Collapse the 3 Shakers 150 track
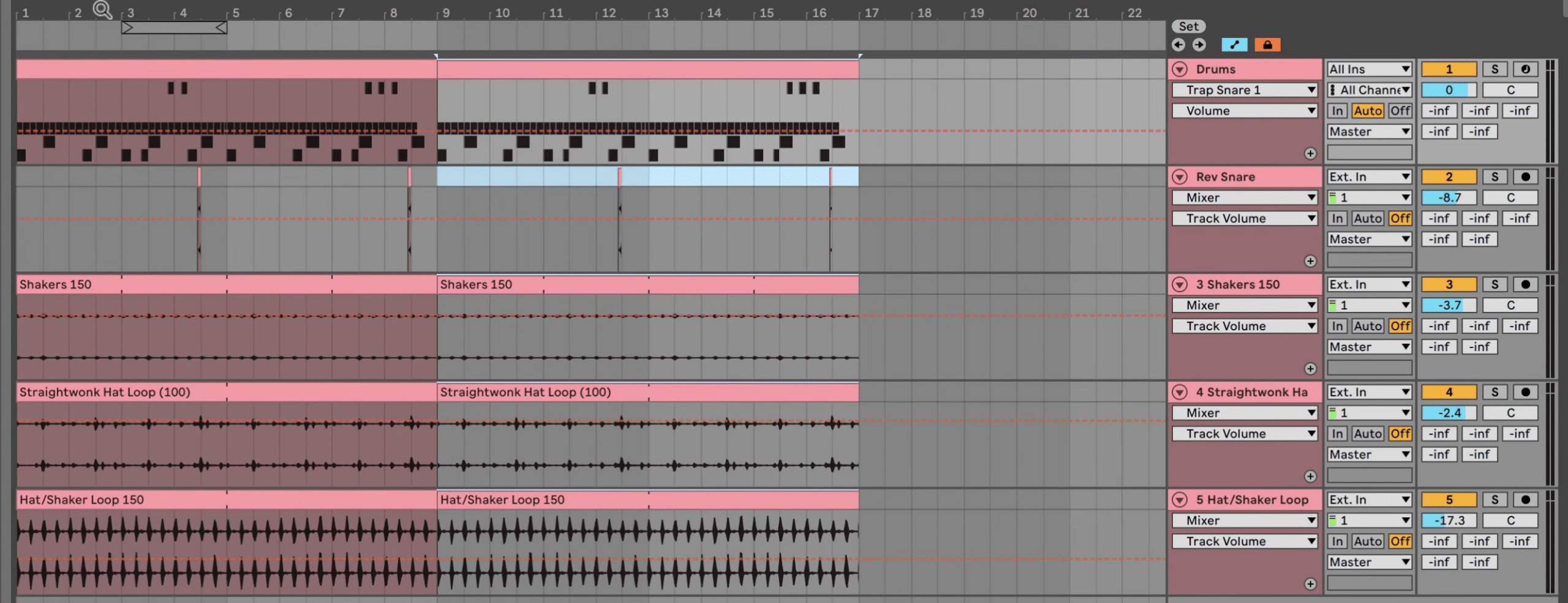Image resolution: width=1568 pixels, height=603 pixels. (x=1180, y=284)
